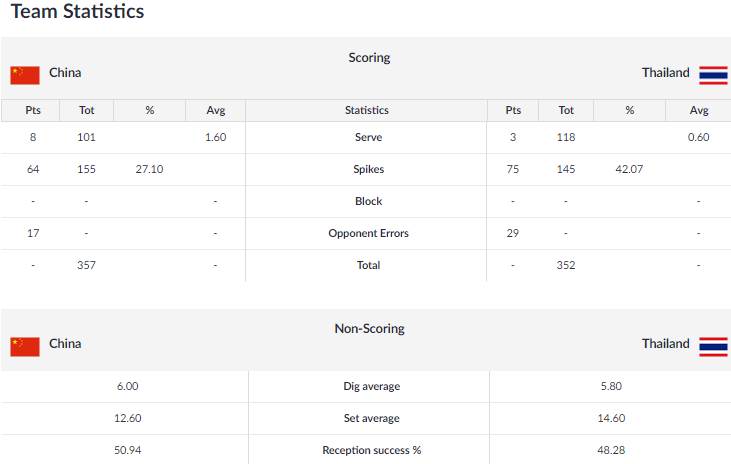
Task: Click the Reception success % label
Action: 372,450
